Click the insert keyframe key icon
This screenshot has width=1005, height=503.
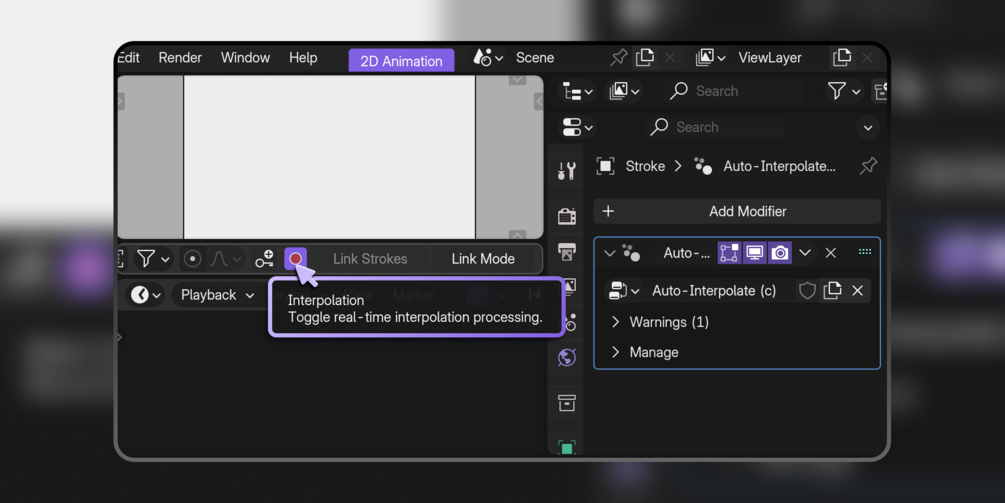[x=264, y=259]
